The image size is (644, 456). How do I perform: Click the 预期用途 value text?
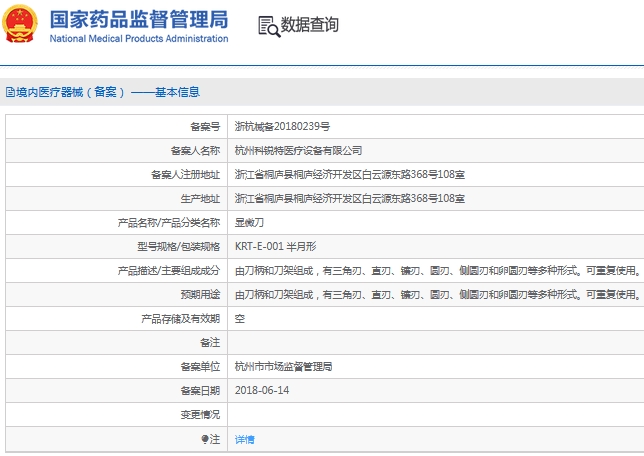pos(438,295)
